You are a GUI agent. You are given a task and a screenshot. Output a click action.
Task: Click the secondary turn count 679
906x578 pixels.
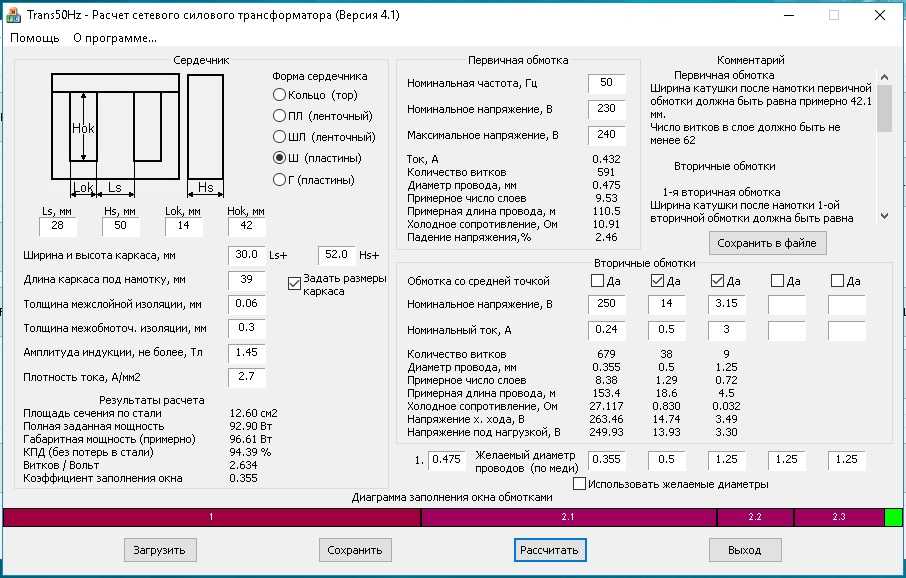(606, 354)
